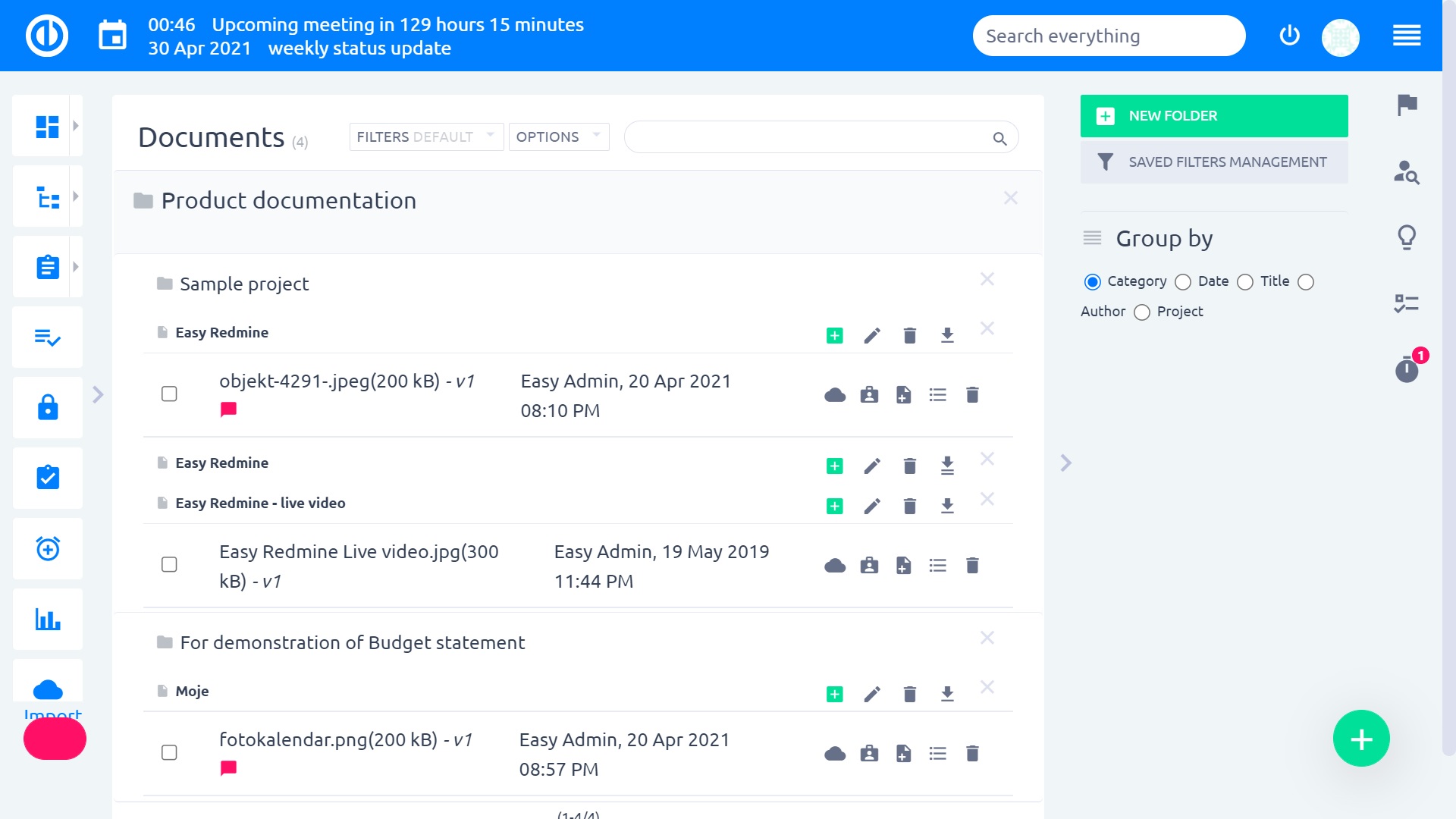This screenshot has width=1456, height=819.
Task: Collapse the Product documentation folder
Action: (1011, 198)
